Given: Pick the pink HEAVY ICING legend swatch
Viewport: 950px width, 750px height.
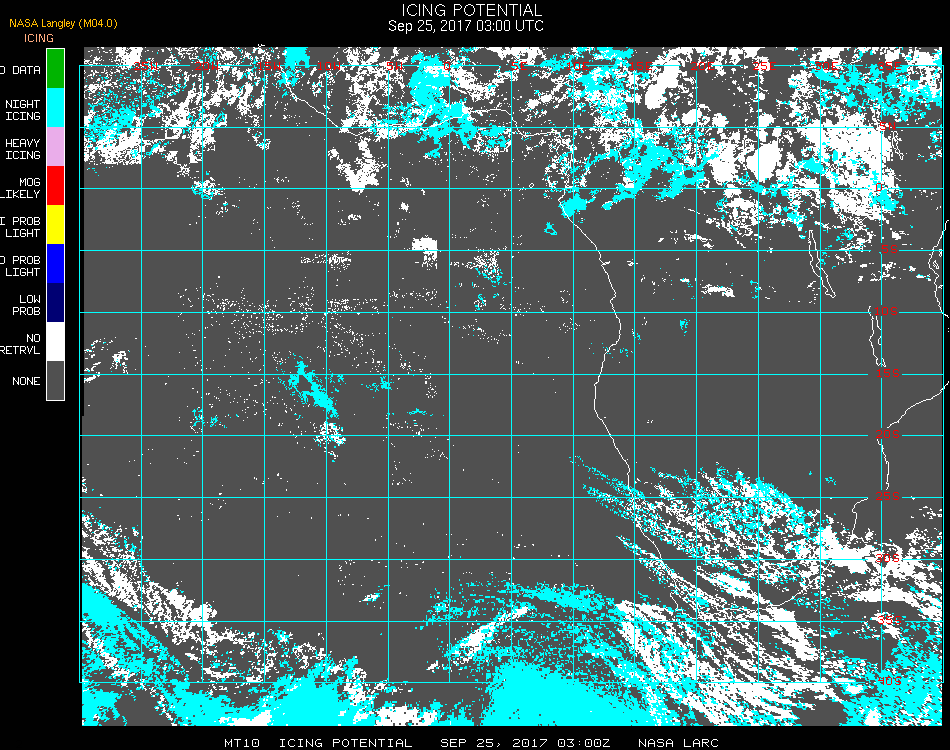Looking at the screenshot, I should tap(55, 147).
